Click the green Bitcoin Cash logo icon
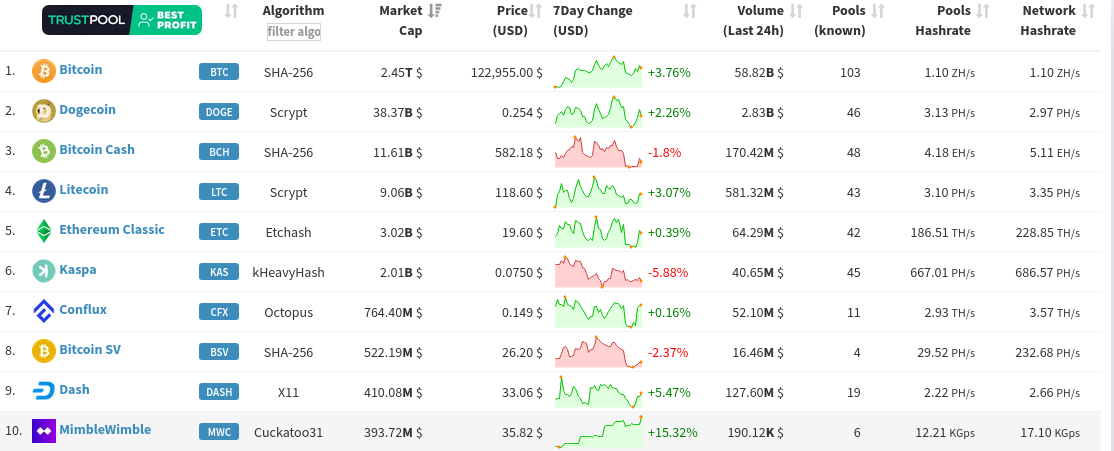This screenshot has width=1114, height=451. 44,151
